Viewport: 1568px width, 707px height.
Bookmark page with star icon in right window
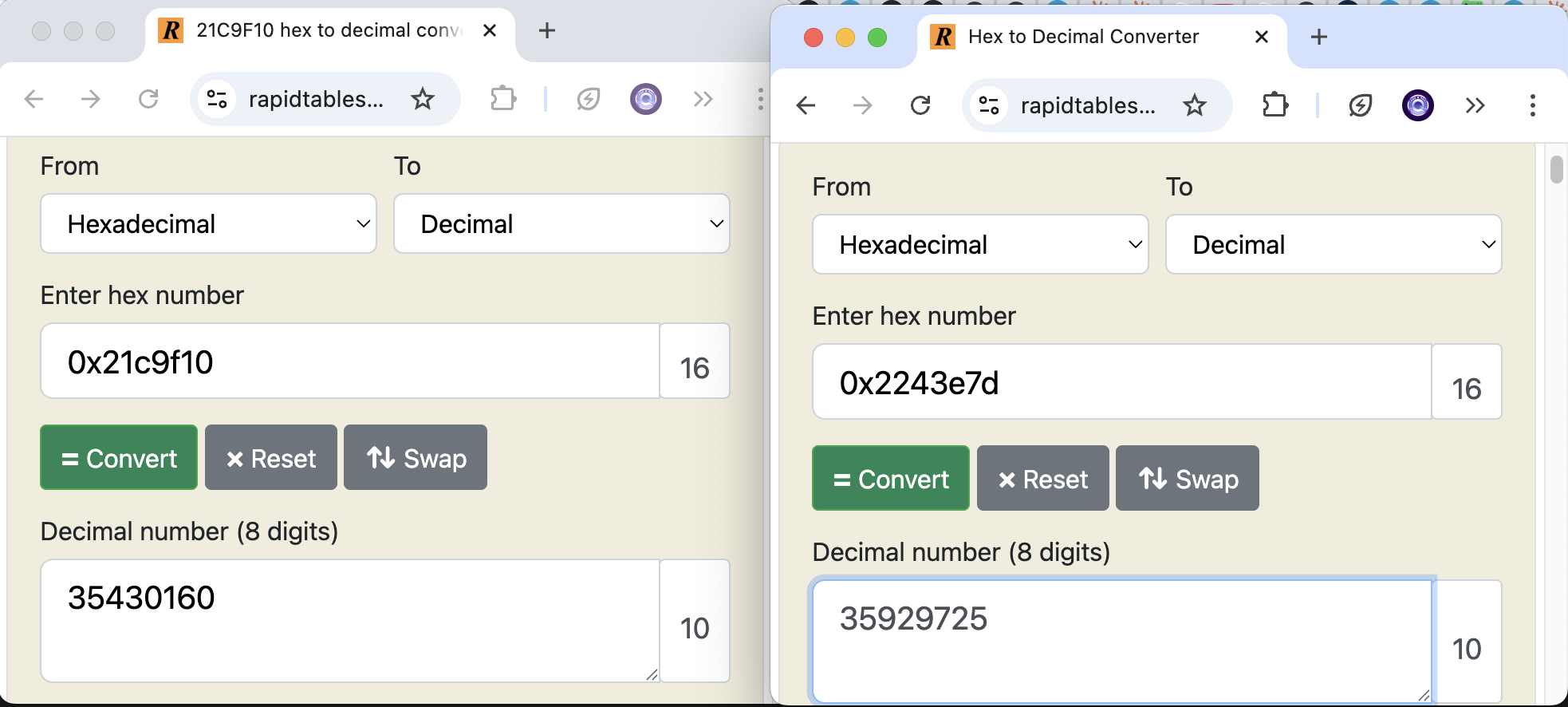pos(1194,105)
